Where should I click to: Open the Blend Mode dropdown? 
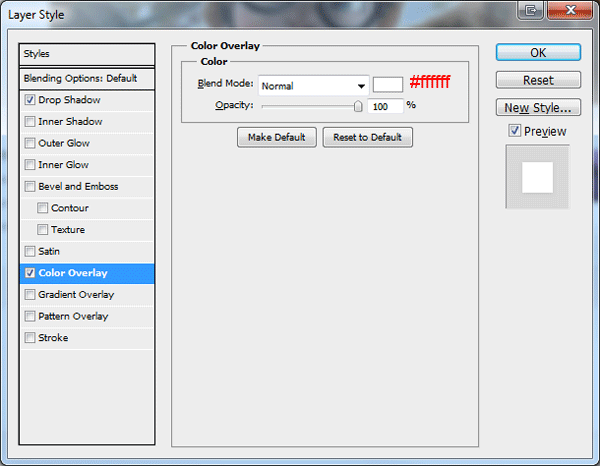(313, 86)
